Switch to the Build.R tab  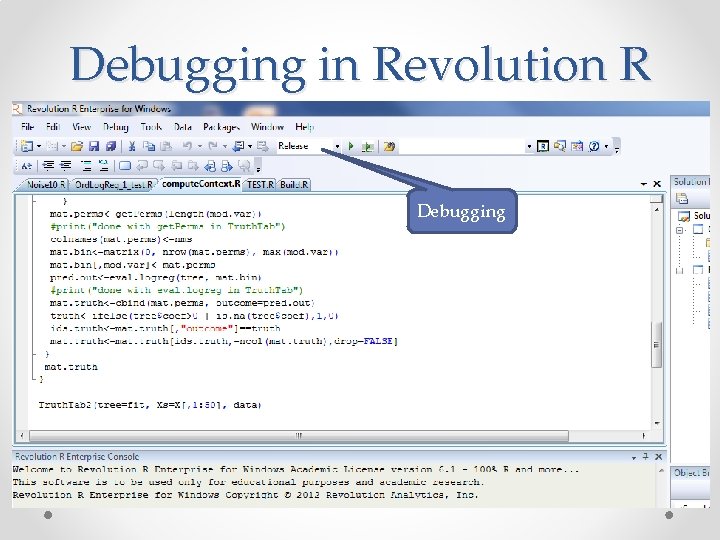click(x=294, y=185)
